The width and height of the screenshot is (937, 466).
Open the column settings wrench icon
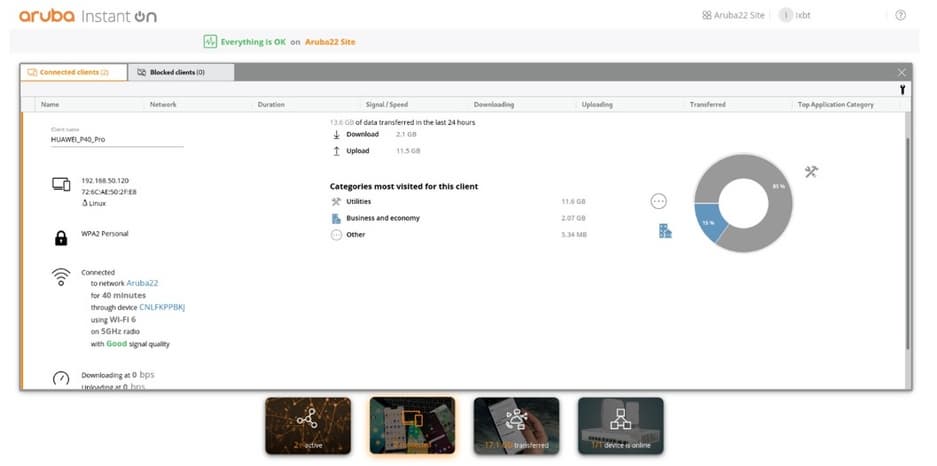[x=902, y=90]
